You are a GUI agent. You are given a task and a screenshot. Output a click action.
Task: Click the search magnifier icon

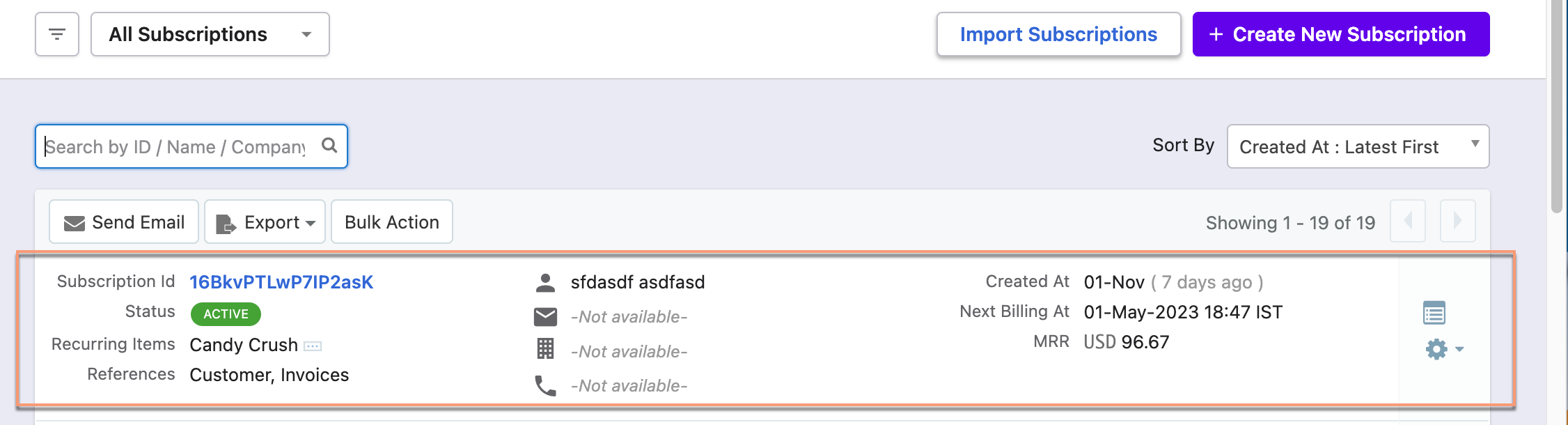tap(329, 146)
